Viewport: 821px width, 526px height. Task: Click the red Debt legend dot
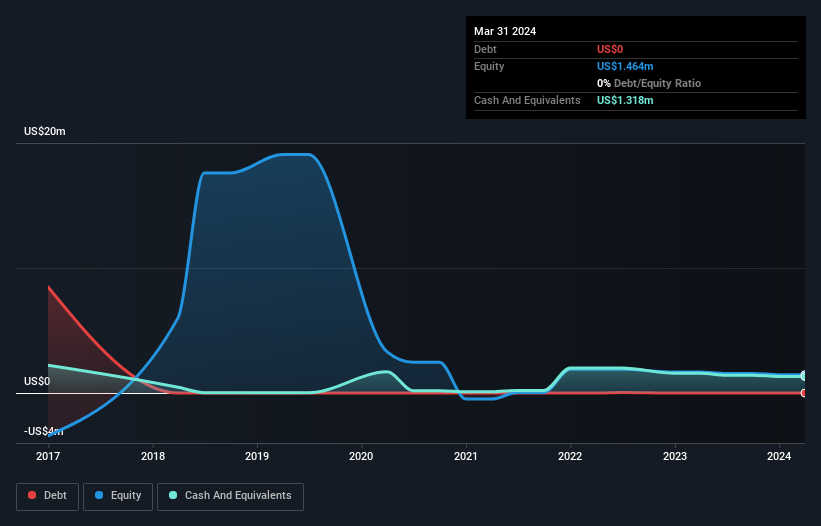pyautogui.click(x=32, y=495)
